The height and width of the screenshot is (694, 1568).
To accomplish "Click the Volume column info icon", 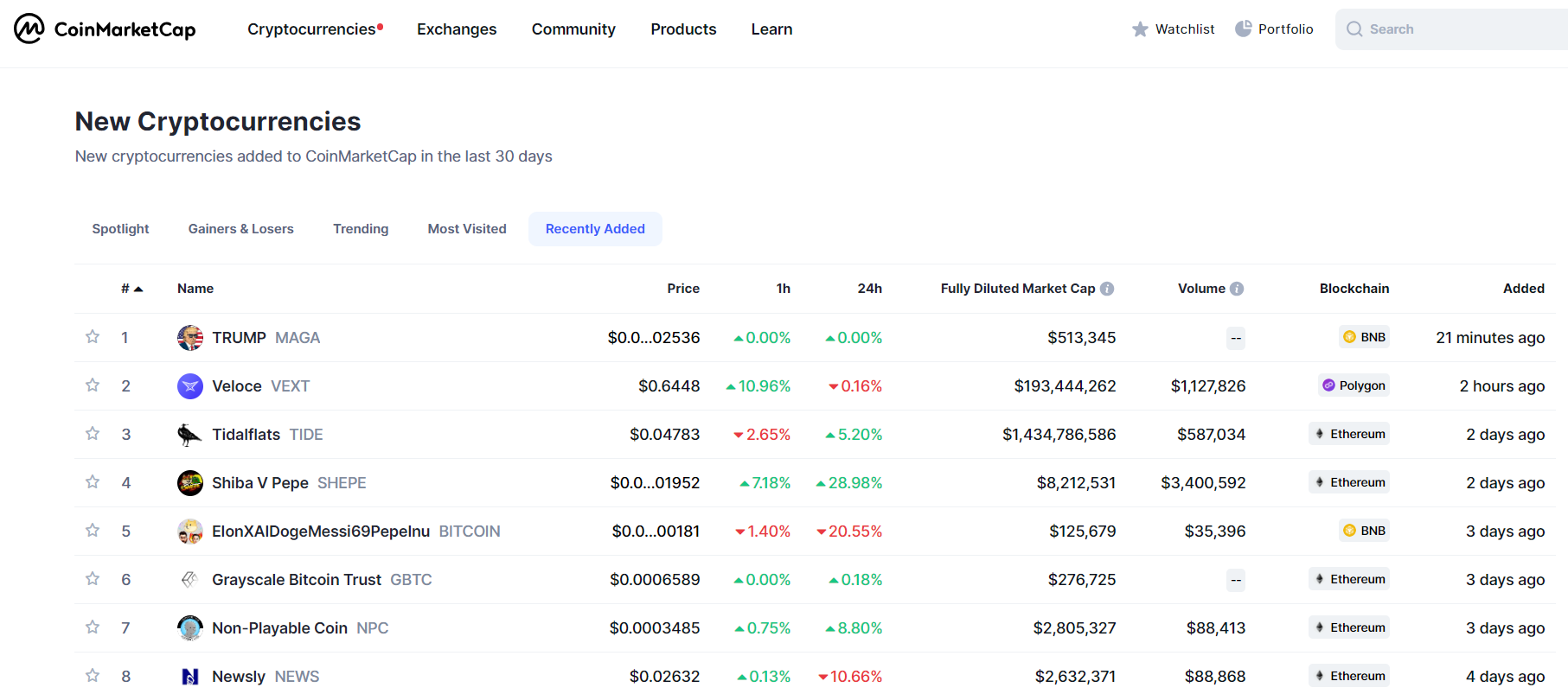I will click(1237, 289).
